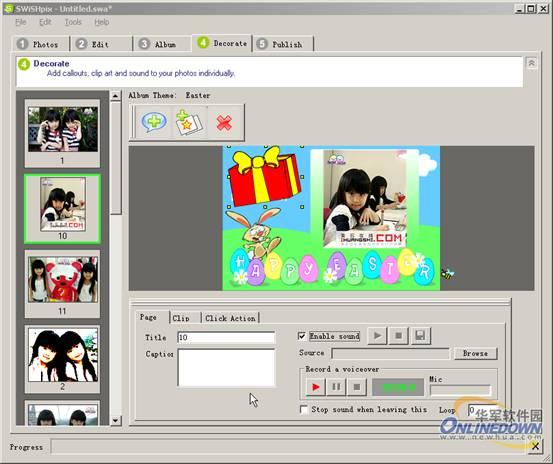Open the Tools menu
The width and height of the screenshot is (553, 464).
click(73, 22)
